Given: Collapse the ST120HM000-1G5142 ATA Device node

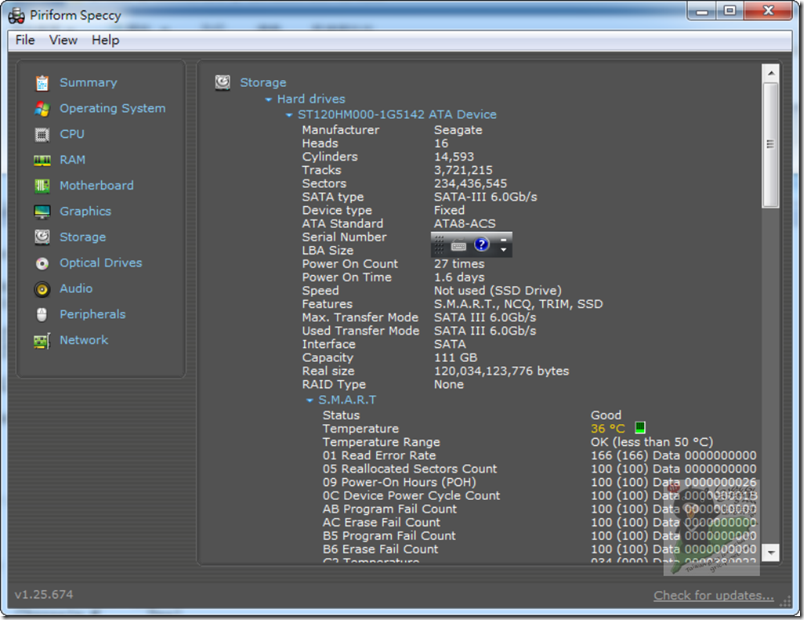Looking at the screenshot, I should [289, 115].
